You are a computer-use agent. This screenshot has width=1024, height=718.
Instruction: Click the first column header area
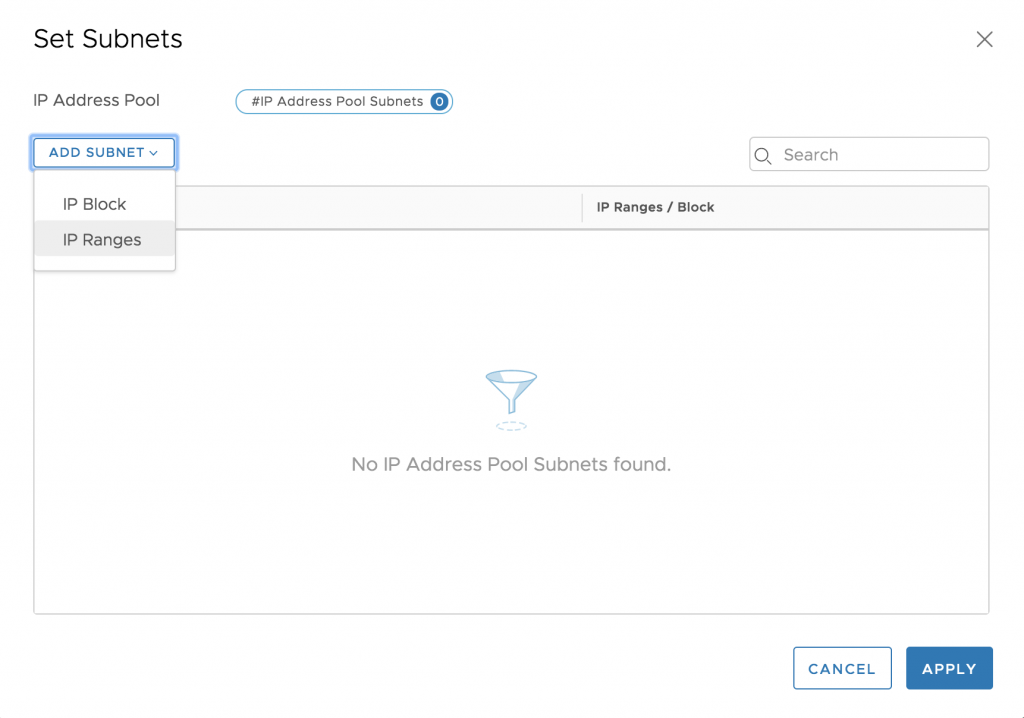(378, 207)
